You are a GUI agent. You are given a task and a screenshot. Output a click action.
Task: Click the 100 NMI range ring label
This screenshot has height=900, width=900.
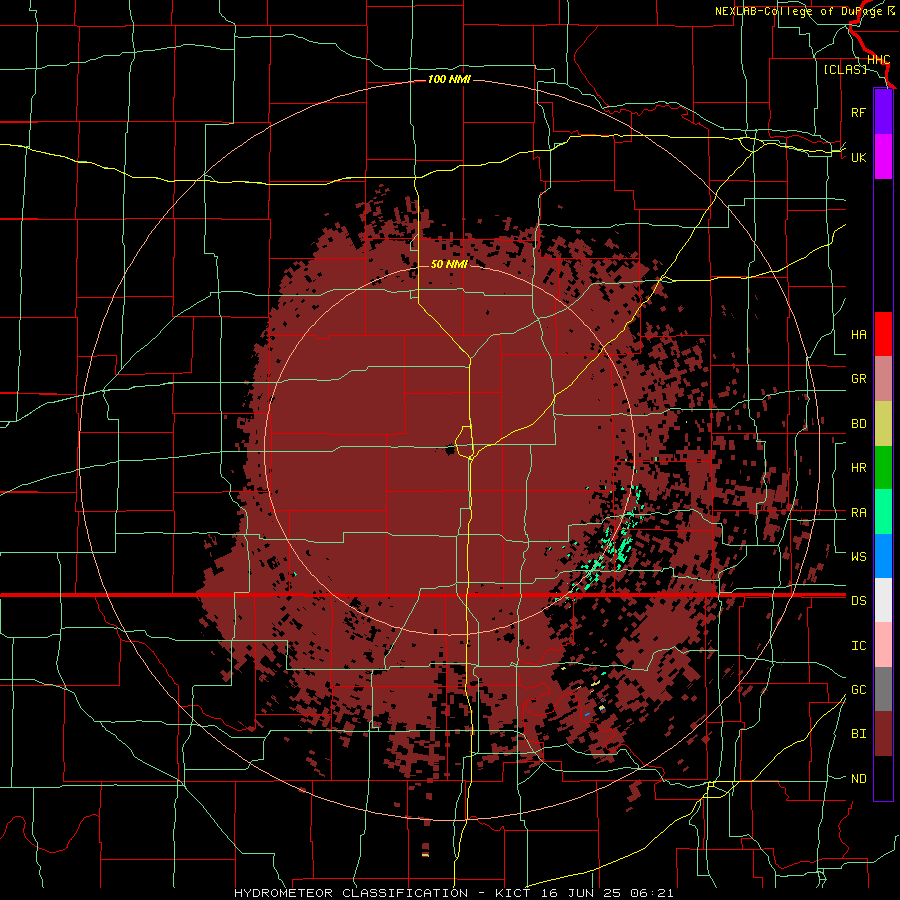tap(449, 79)
